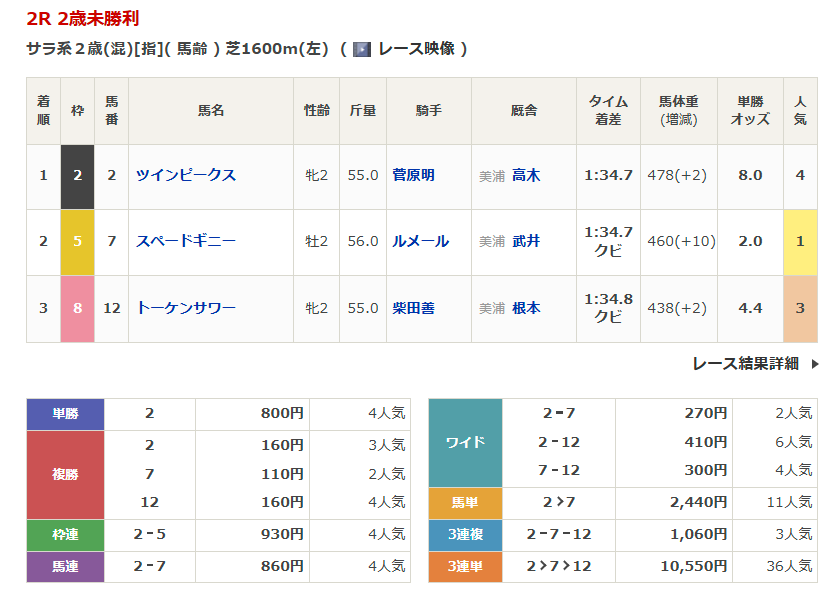The image size is (831, 594).
Task: Select the ワイド payout label
Action: [x=465, y=442]
